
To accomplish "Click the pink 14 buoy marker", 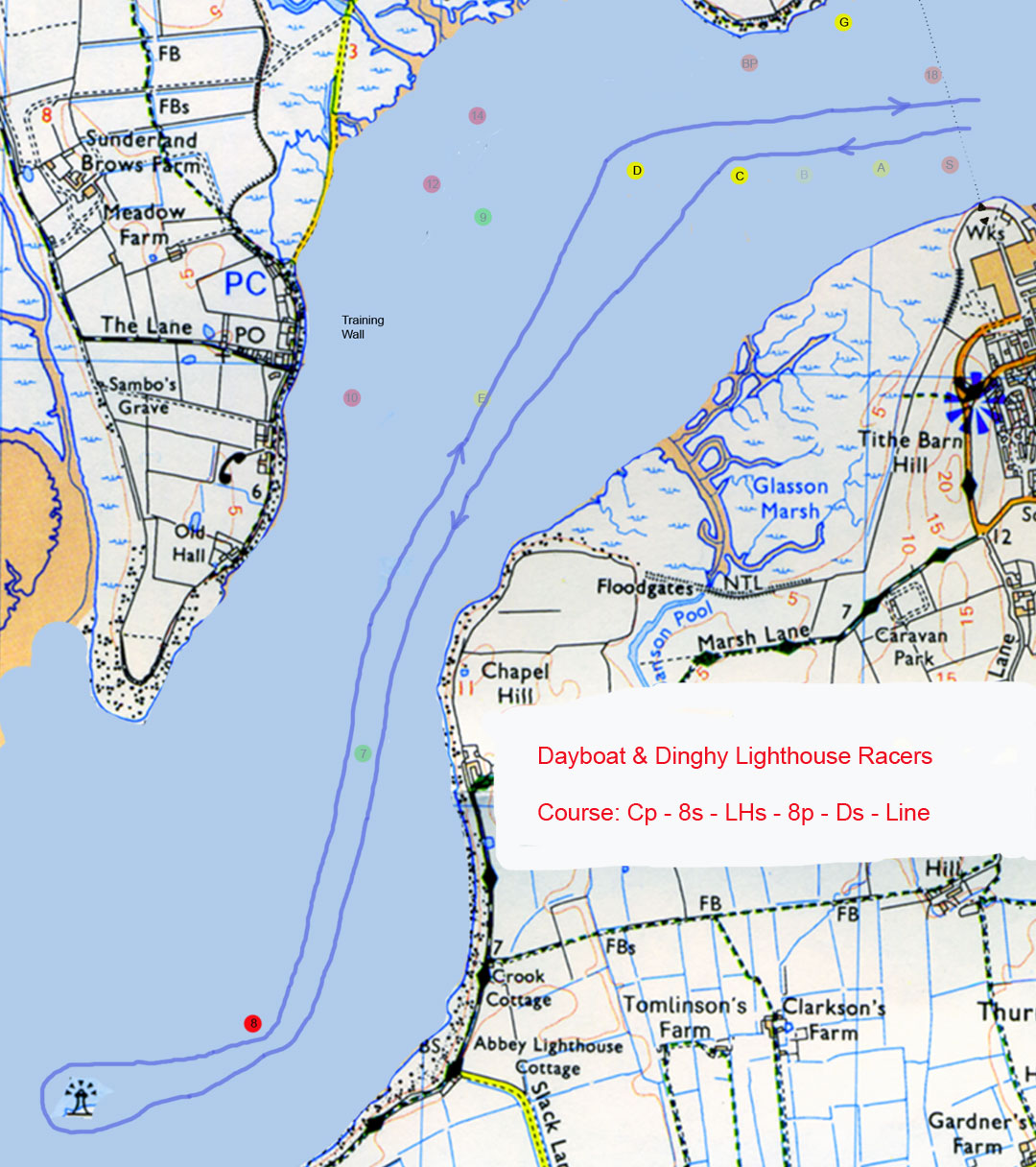I will (x=477, y=115).
